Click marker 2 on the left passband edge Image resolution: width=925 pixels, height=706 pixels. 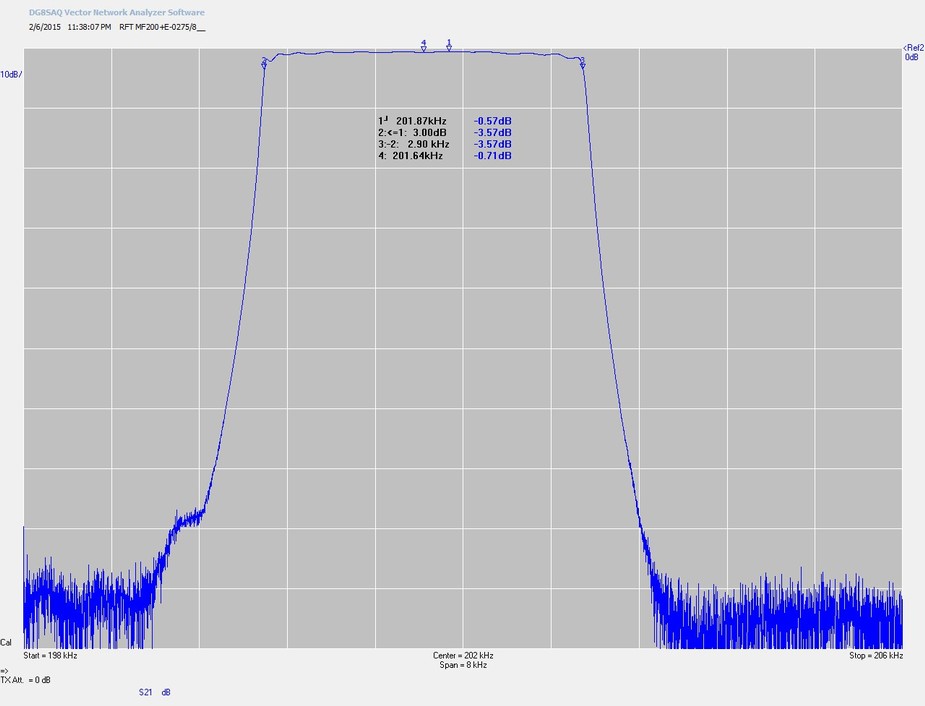point(264,63)
